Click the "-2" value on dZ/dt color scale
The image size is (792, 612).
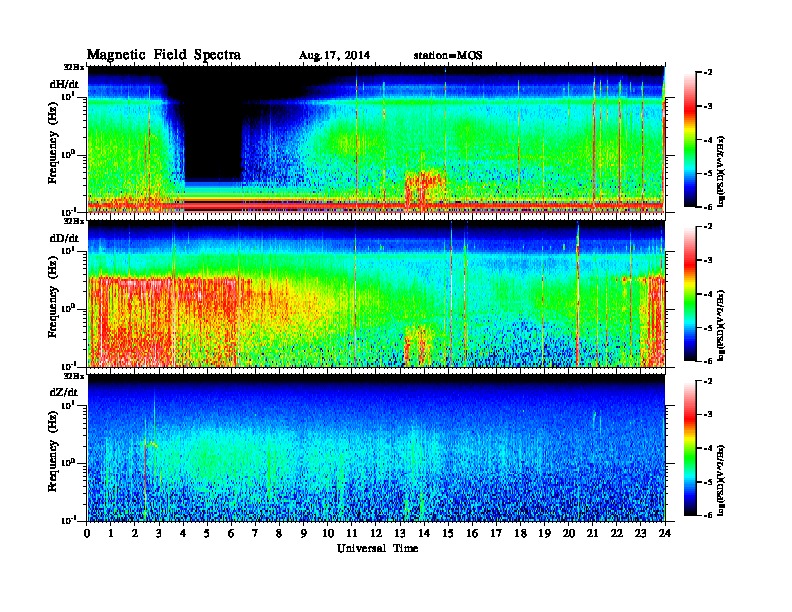click(x=708, y=381)
